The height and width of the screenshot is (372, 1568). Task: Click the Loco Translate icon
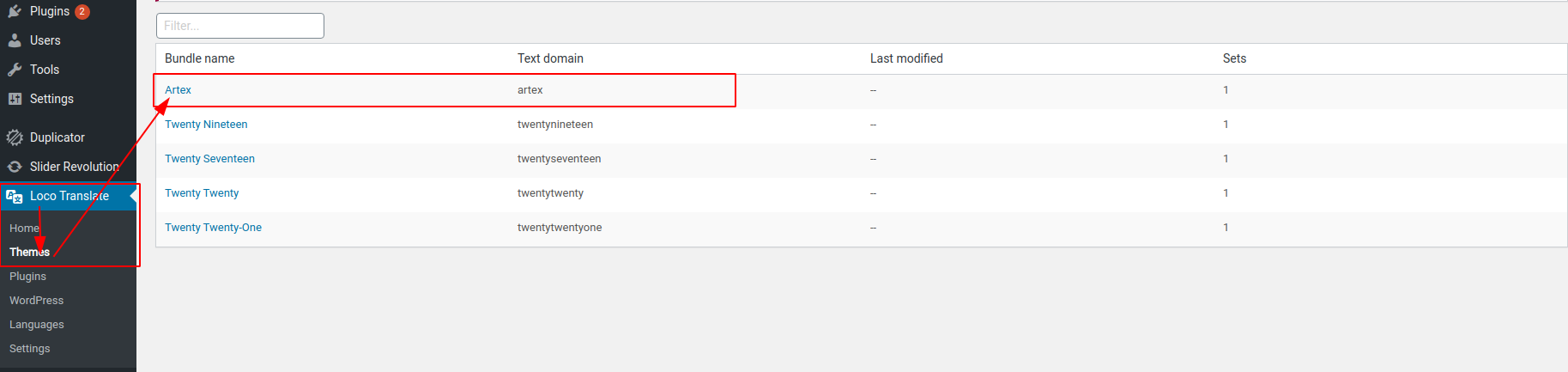15,196
